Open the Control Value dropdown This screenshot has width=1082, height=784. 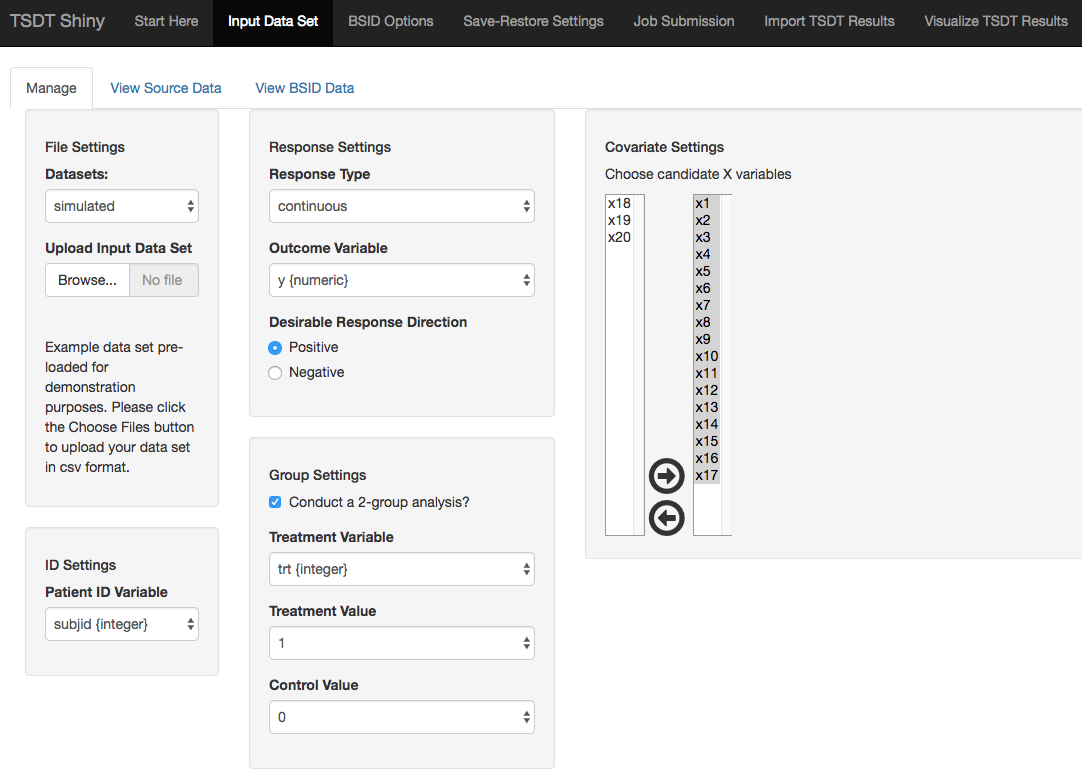[x=402, y=717]
